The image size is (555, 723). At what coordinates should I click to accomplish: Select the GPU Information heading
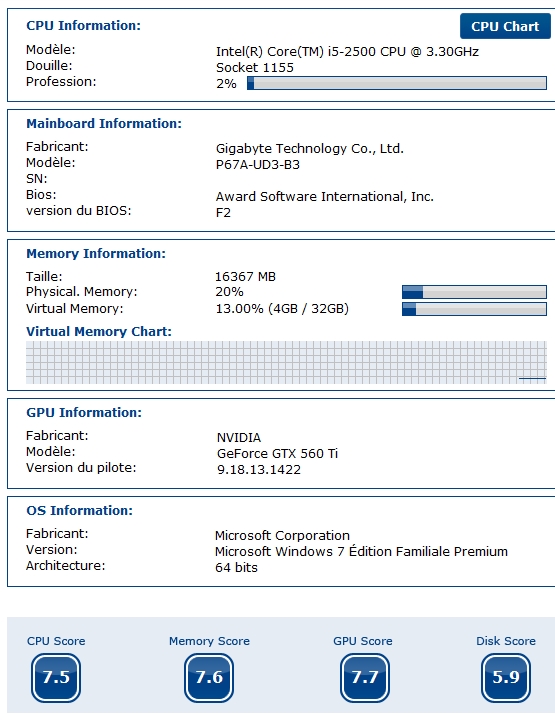pyautogui.click(x=84, y=413)
